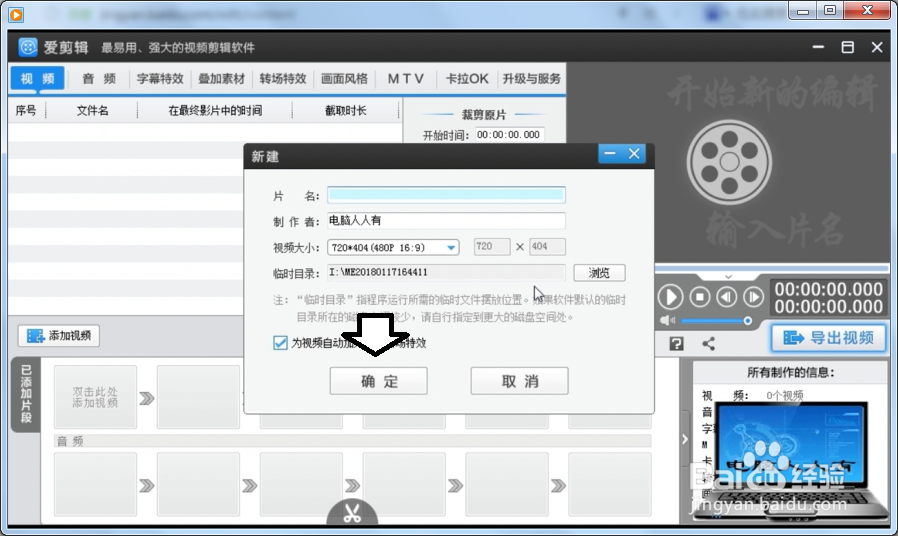Viewport: 898px width, 536px height.
Task: Collapse the preview panel chevron
Action: (x=728, y=277)
